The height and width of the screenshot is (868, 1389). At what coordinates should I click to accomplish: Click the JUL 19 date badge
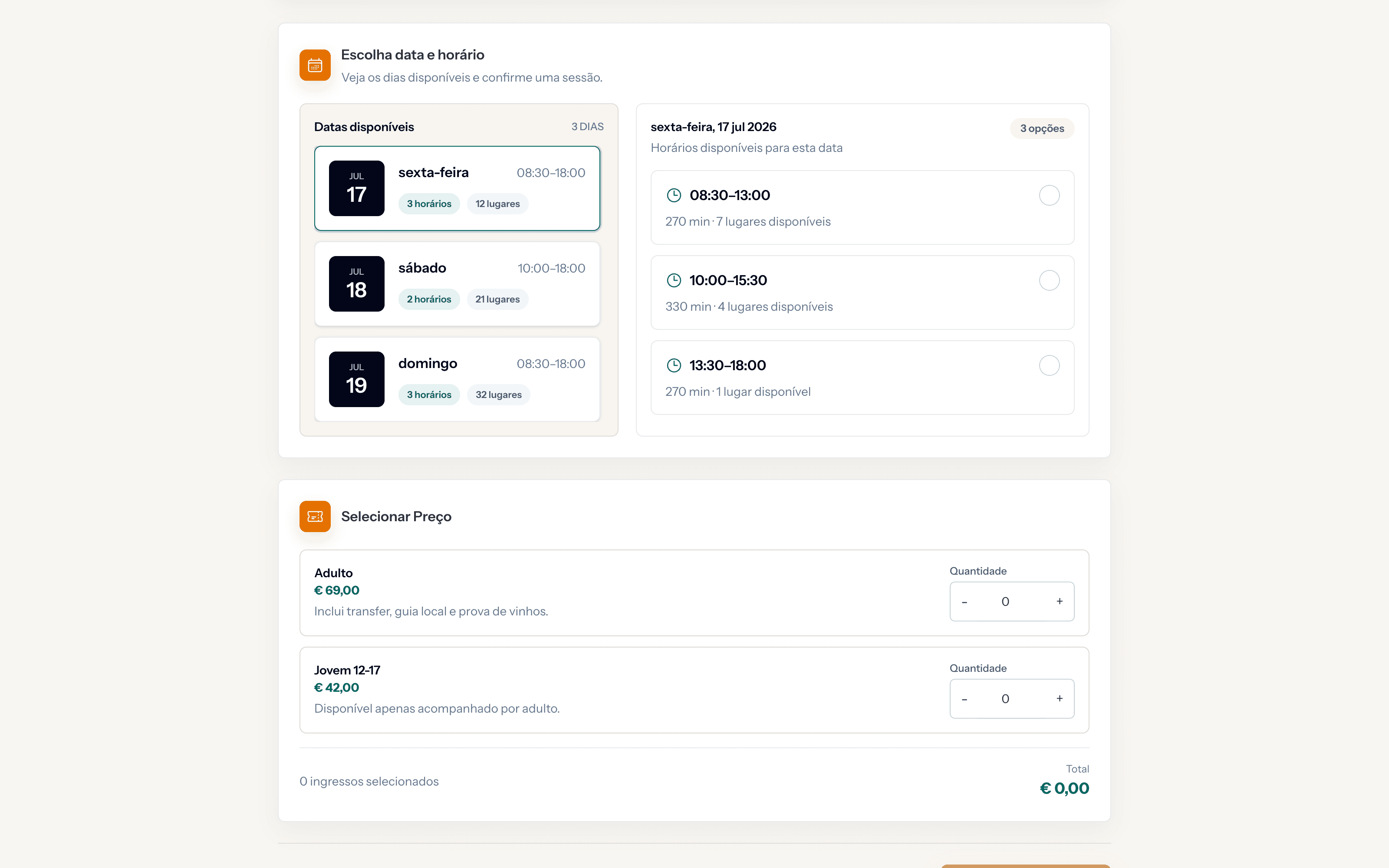click(356, 379)
